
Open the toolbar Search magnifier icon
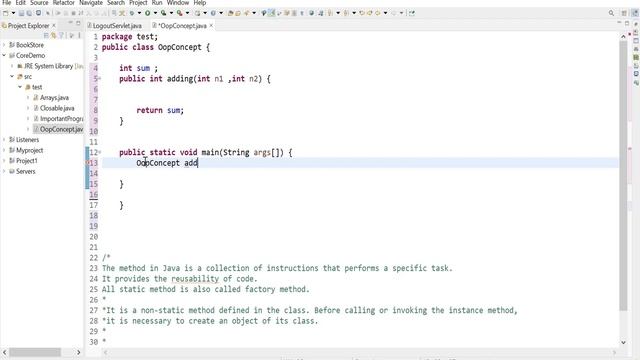tap(611, 13)
